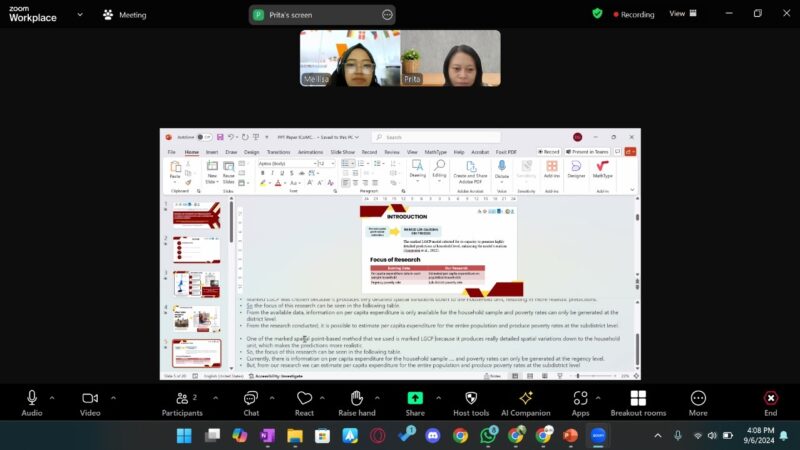Screen dimensions: 800x450
Task: Expand the Video options arrow
Action: (112, 396)
